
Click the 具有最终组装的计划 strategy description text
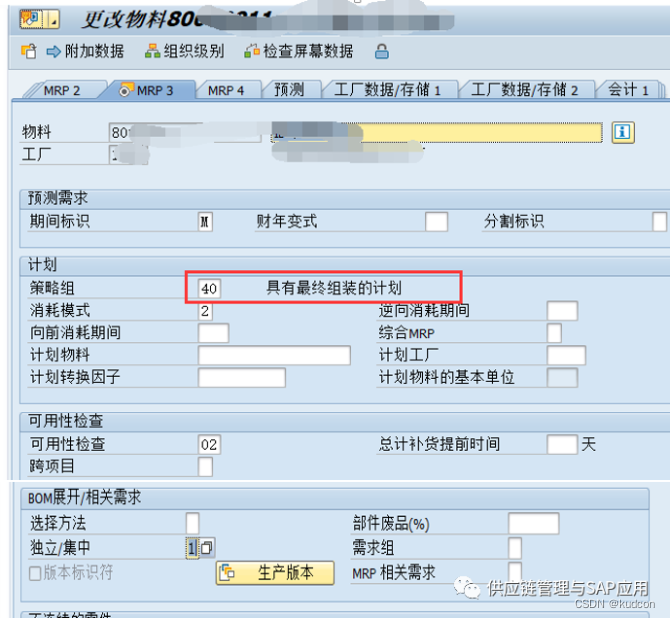(x=334, y=288)
